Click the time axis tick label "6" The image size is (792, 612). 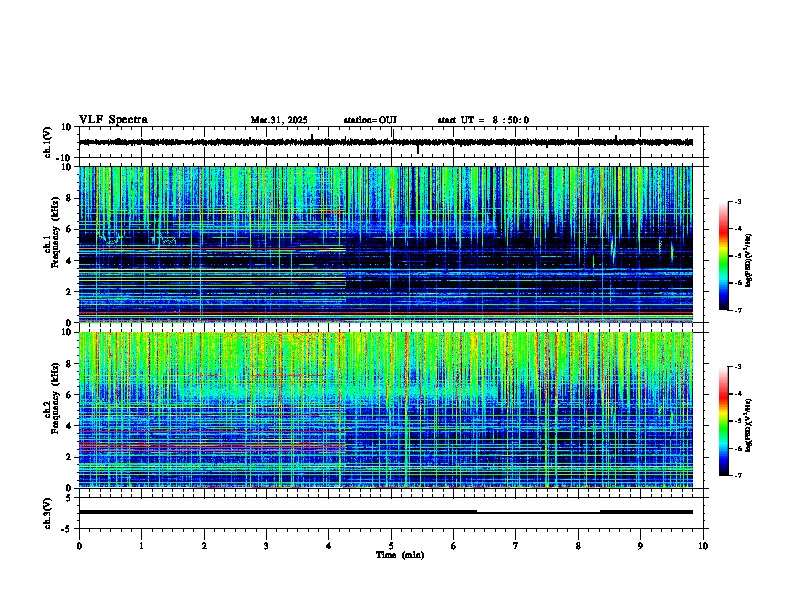pyautogui.click(x=454, y=546)
